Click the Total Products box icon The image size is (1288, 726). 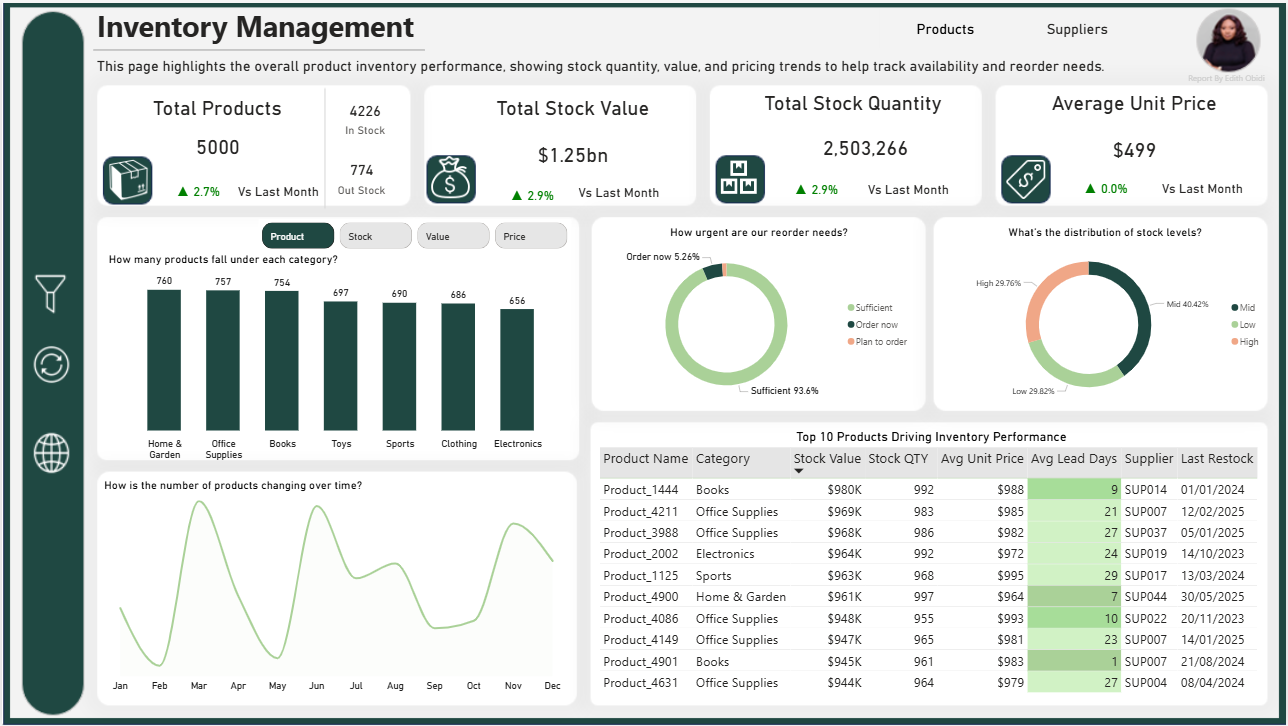127,180
